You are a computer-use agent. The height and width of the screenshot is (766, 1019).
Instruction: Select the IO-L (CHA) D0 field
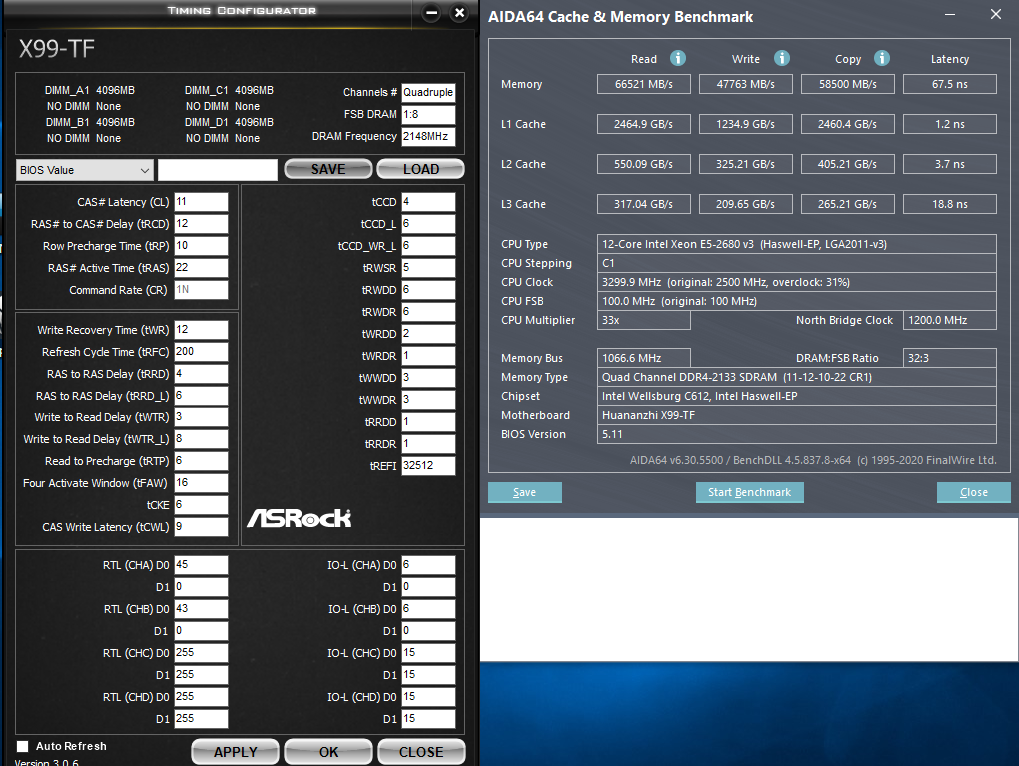(428, 565)
